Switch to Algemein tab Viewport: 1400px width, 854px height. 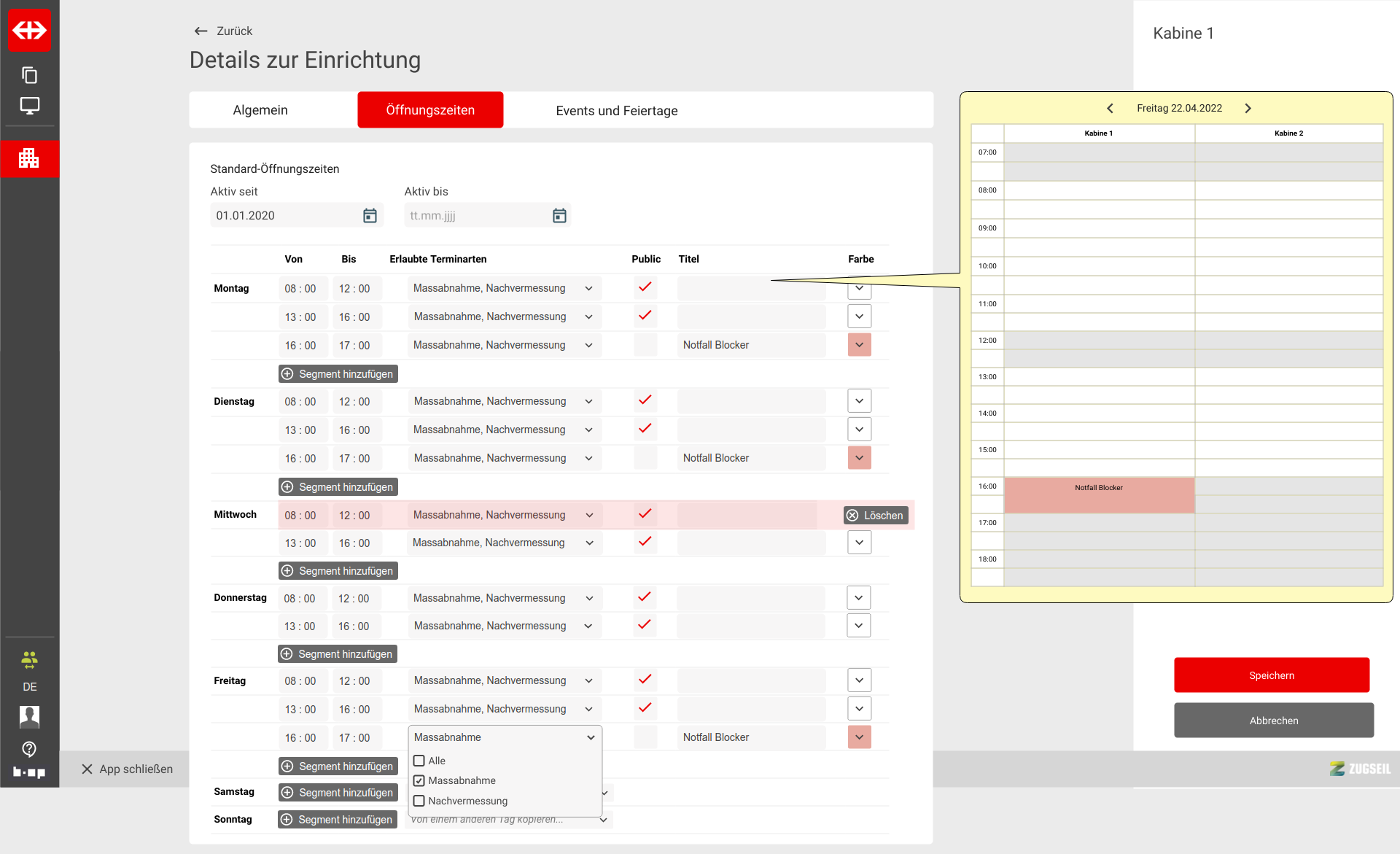click(x=260, y=110)
